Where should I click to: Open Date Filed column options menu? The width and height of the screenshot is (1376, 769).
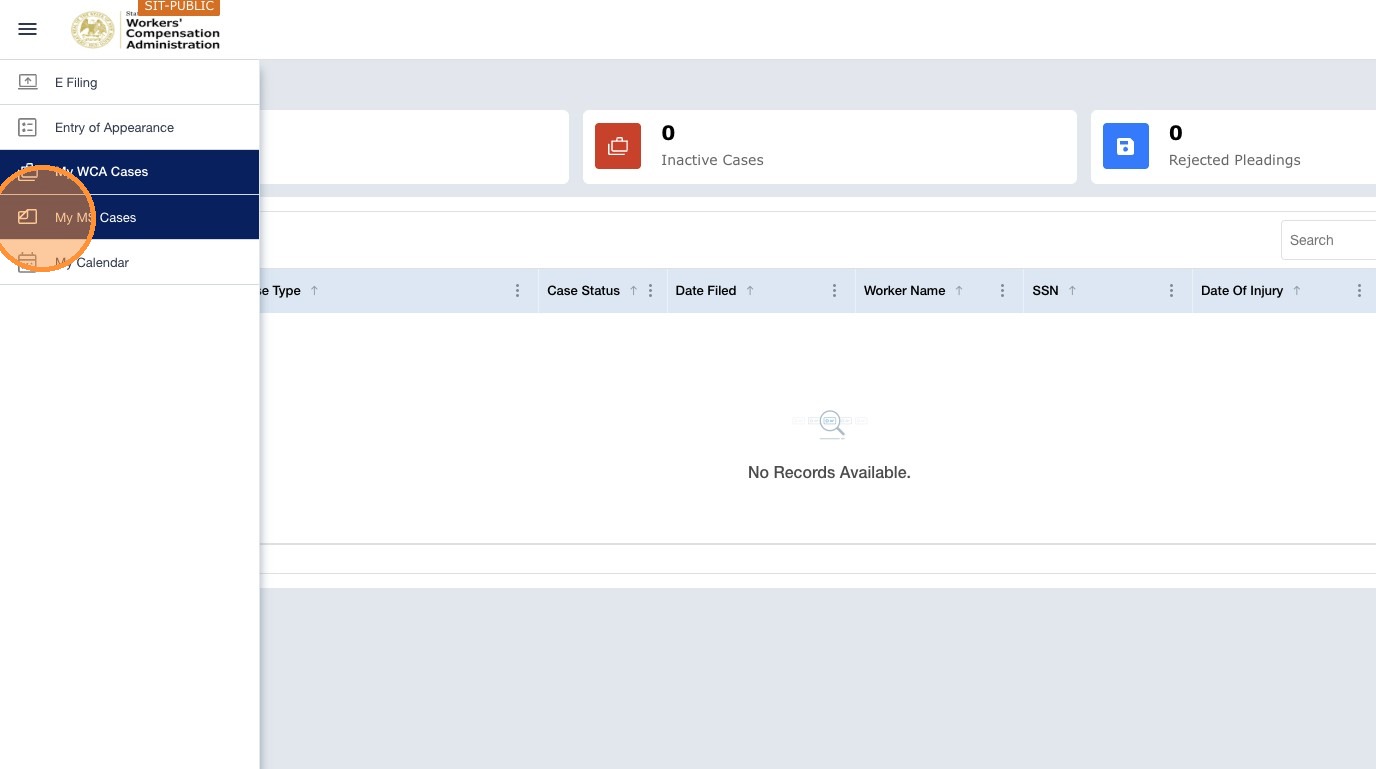coord(834,290)
